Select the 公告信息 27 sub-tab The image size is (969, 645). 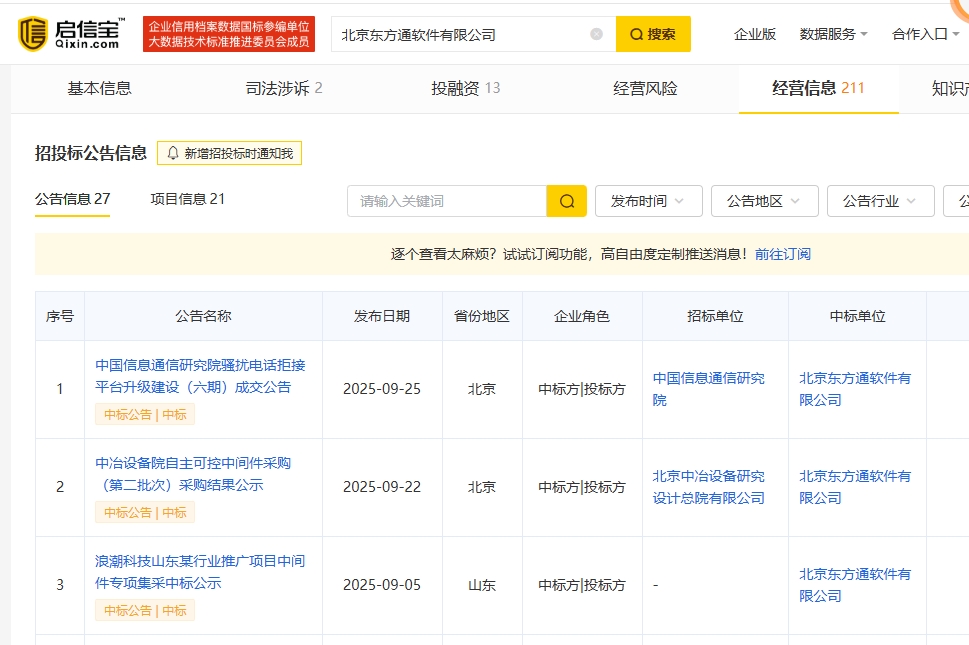coord(72,199)
